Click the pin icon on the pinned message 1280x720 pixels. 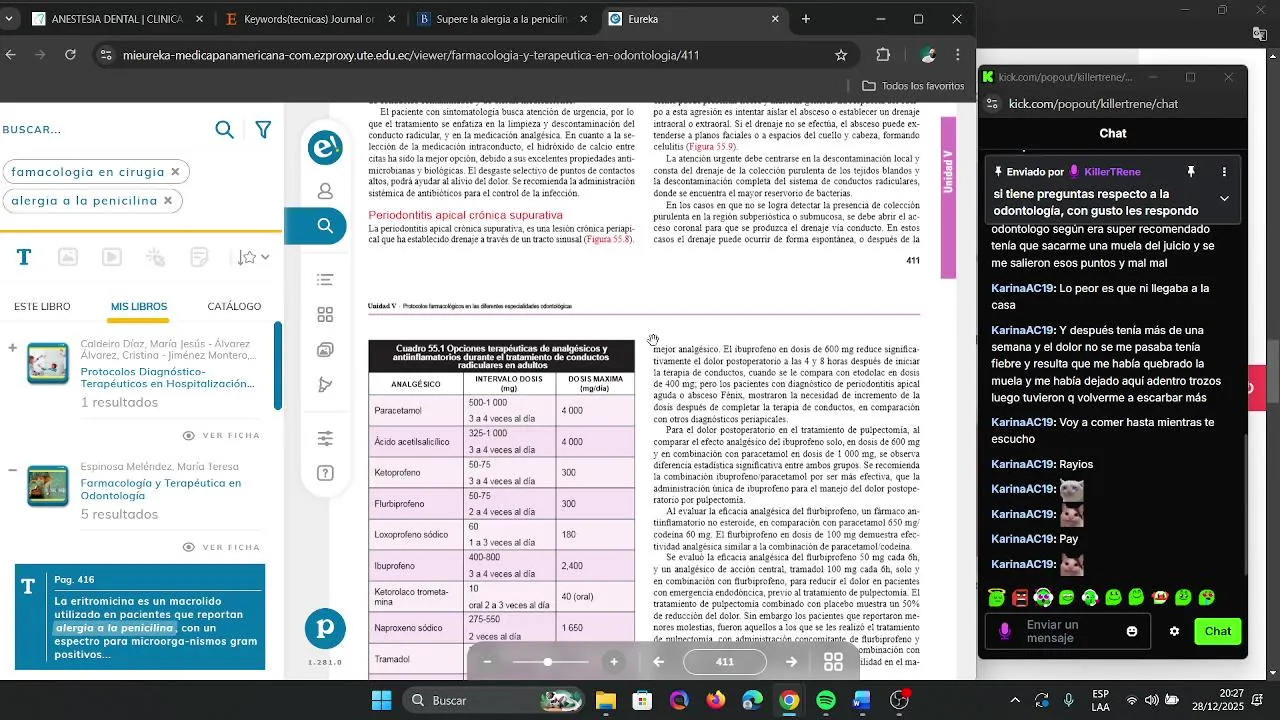[x=1191, y=172]
